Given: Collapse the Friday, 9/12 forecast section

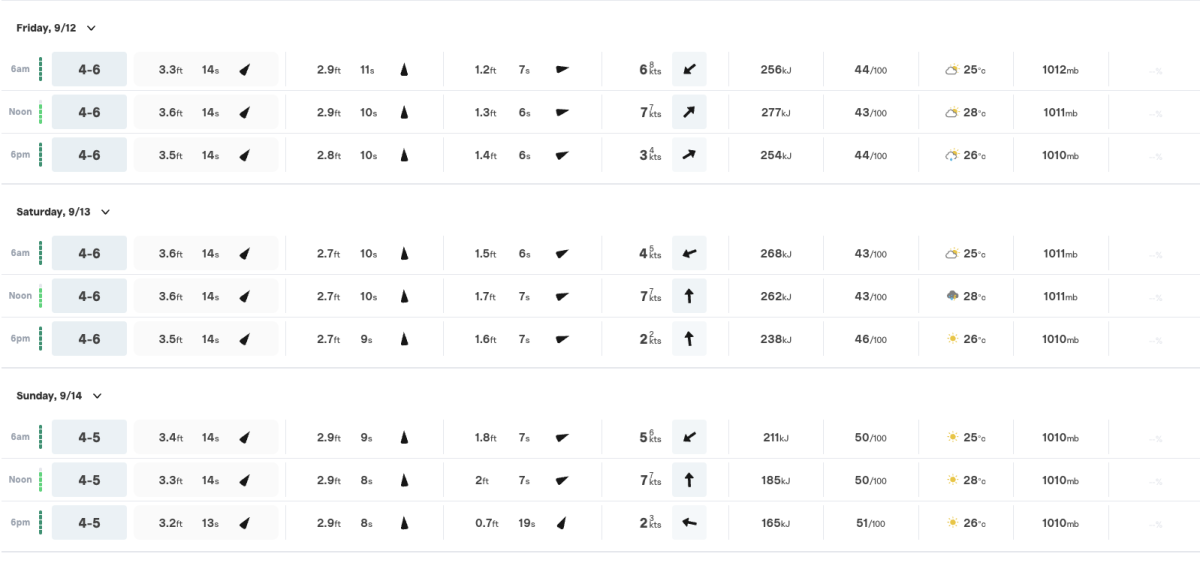Looking at the screenshot, I should (92, 28).
